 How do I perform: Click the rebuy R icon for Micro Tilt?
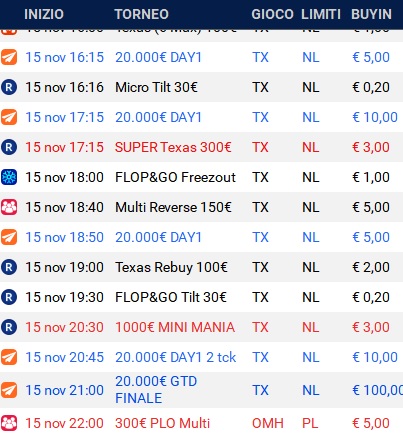pos(9,87)
